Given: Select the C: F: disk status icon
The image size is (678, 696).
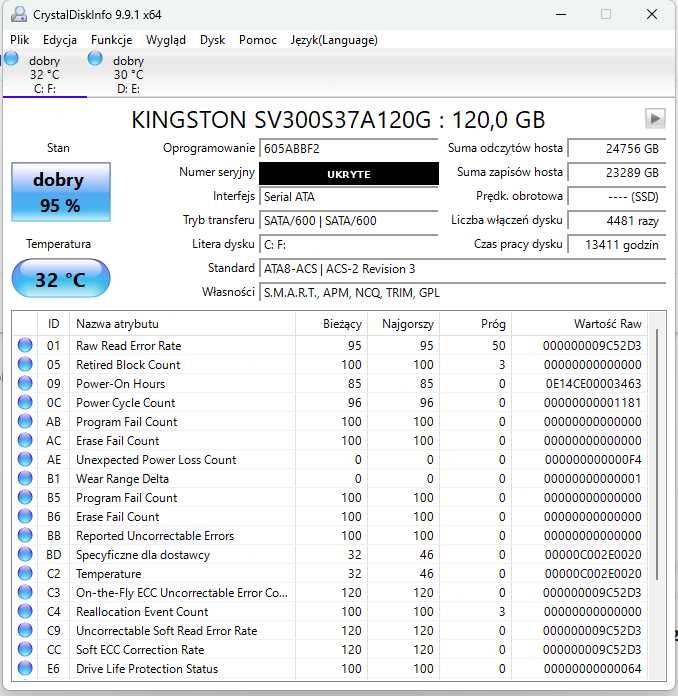Looking at the screenshot, I should pyautogui.click(x=11, y=58).
